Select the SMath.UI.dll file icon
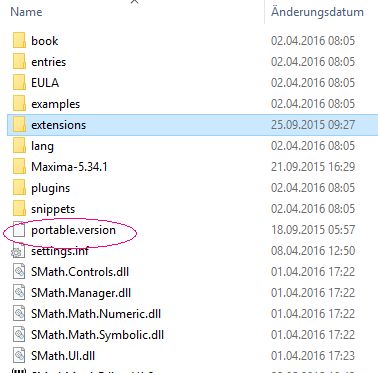The width and height of the screenshot is (378, 373). click(x=19, y=355)
